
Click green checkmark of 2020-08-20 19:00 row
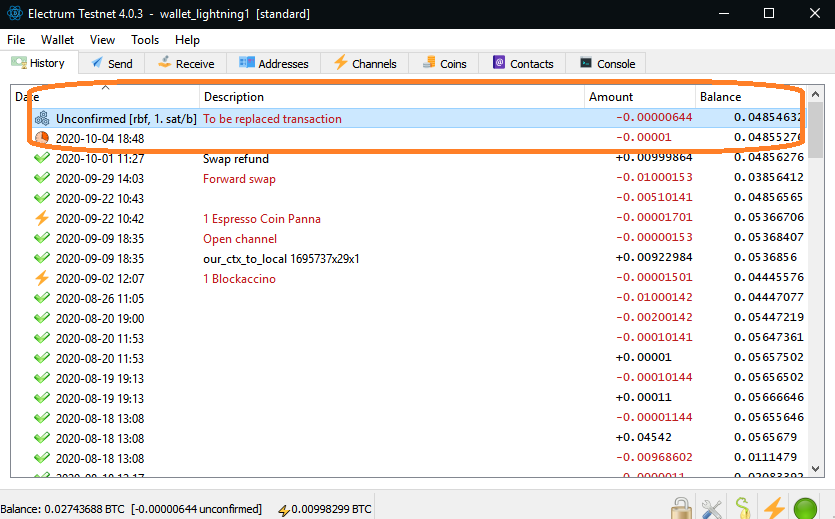(x=42, y=318)
